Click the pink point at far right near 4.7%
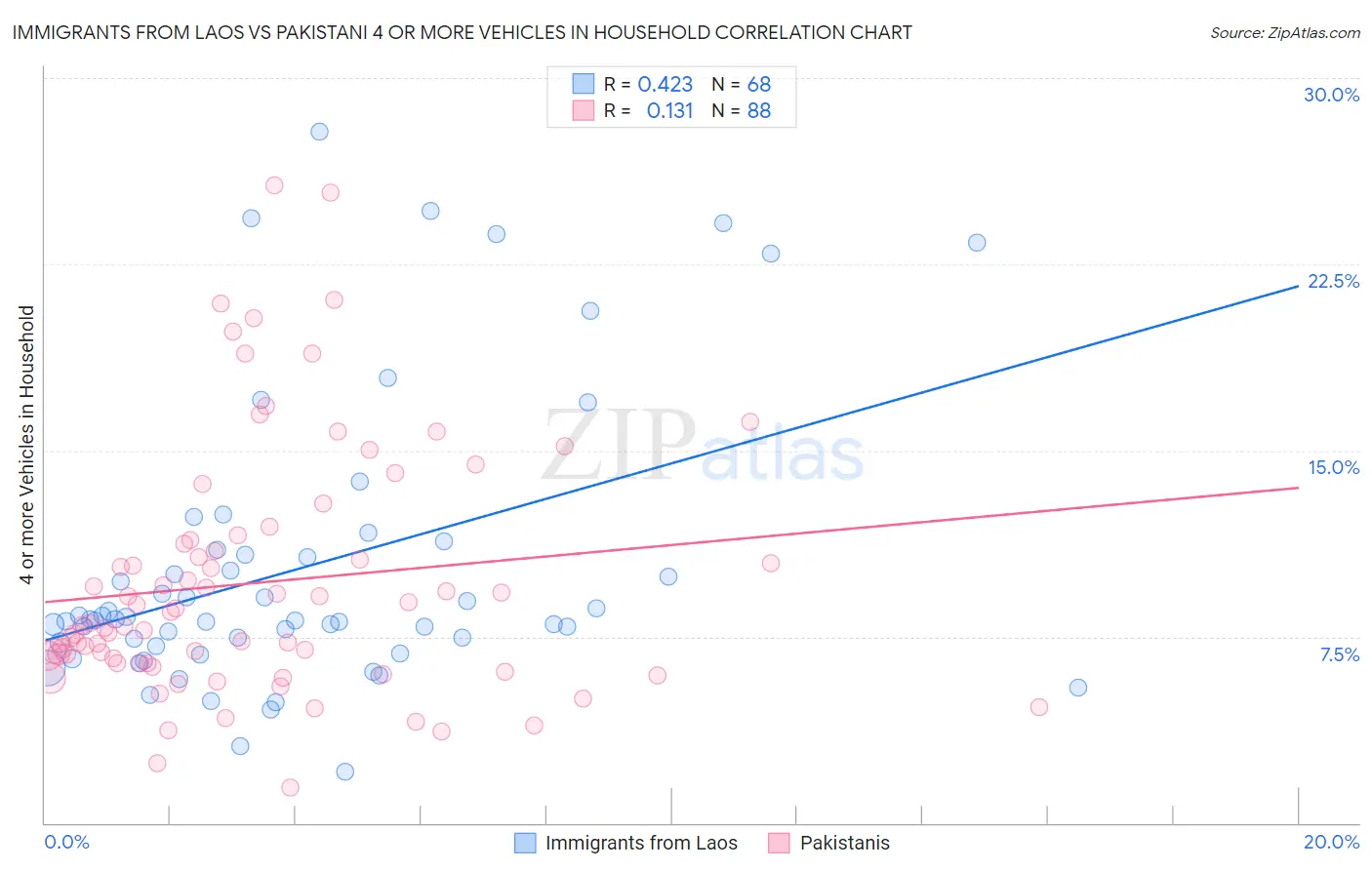Viewport: 1372px width, 870px height. (x=1039, y=707)
